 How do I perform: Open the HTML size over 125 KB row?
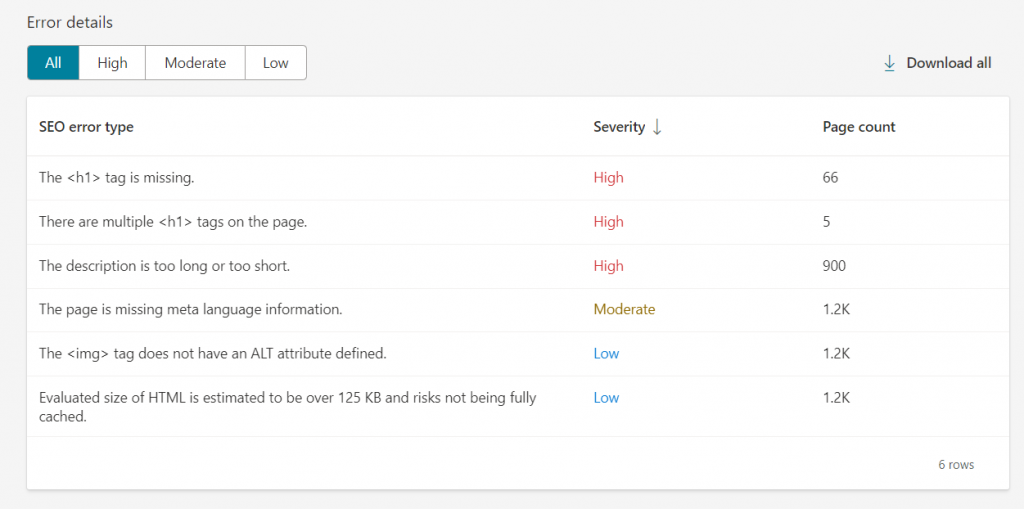tap(519, 406)
